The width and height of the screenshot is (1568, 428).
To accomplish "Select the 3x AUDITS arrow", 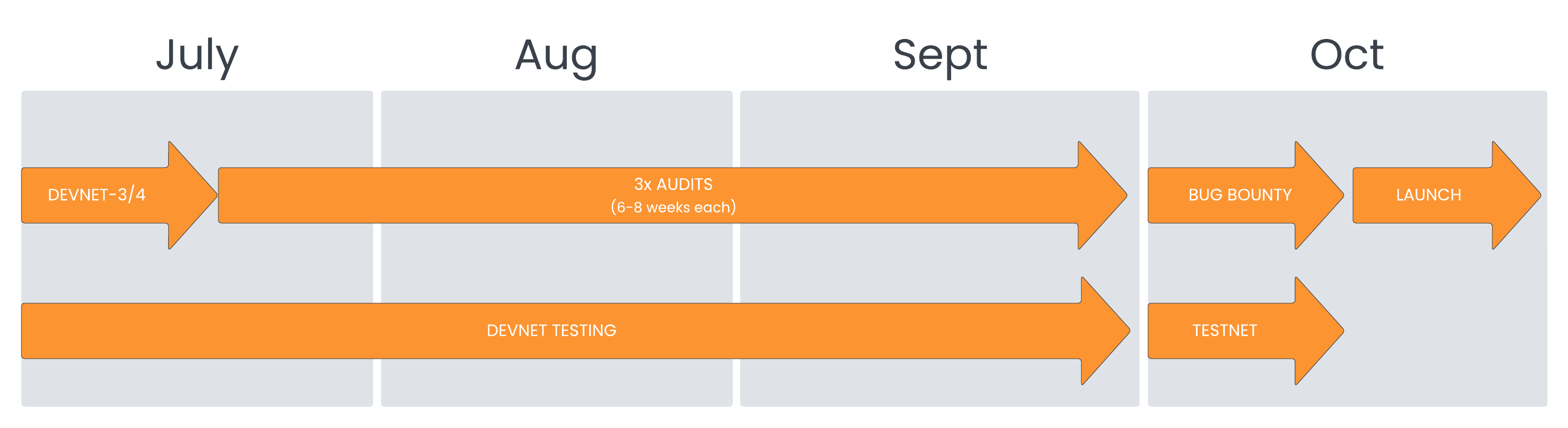I will coord(672,195).
